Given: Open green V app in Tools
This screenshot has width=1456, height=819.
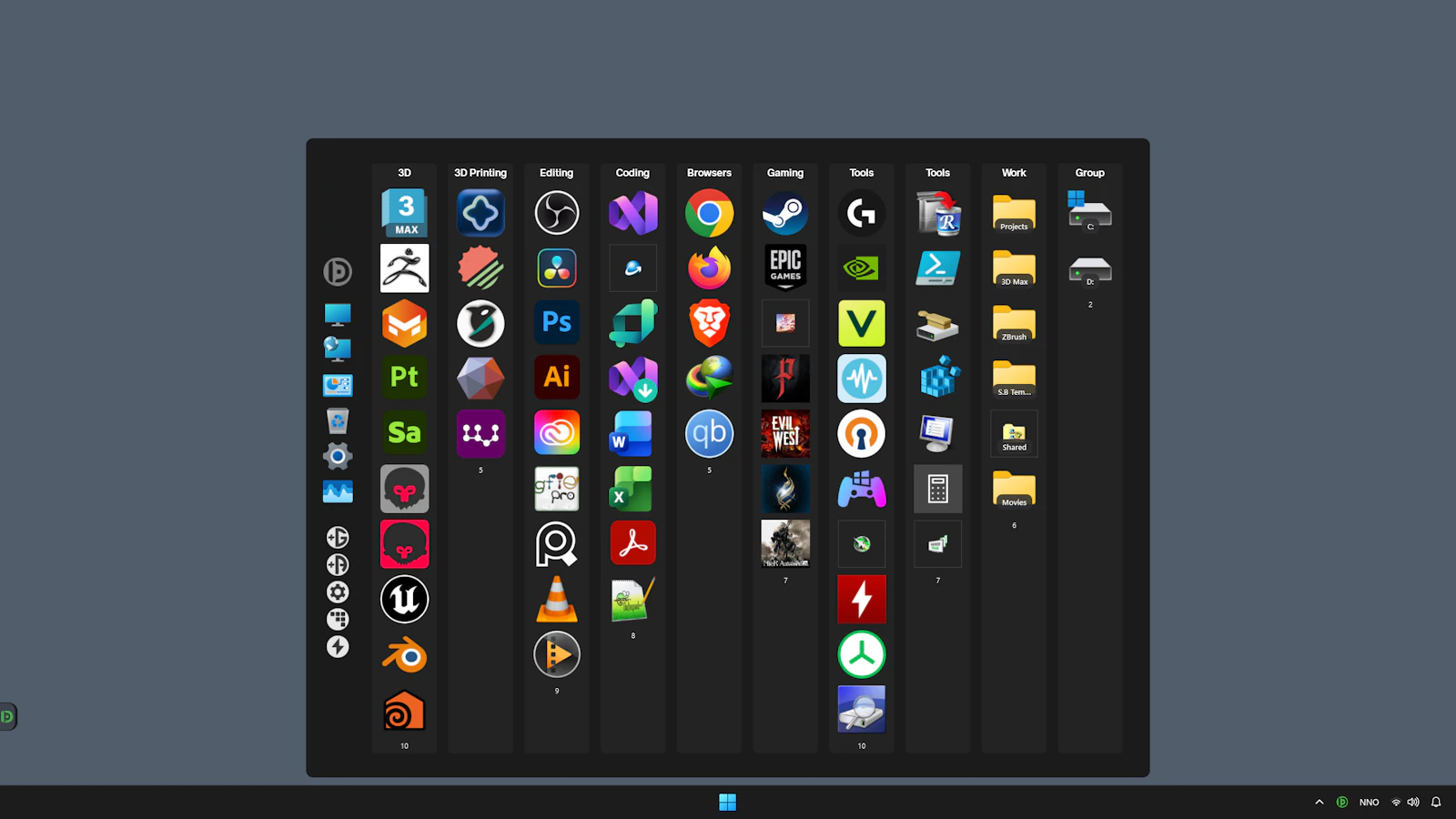Looking at the screenshot, I should click(862, 323).
